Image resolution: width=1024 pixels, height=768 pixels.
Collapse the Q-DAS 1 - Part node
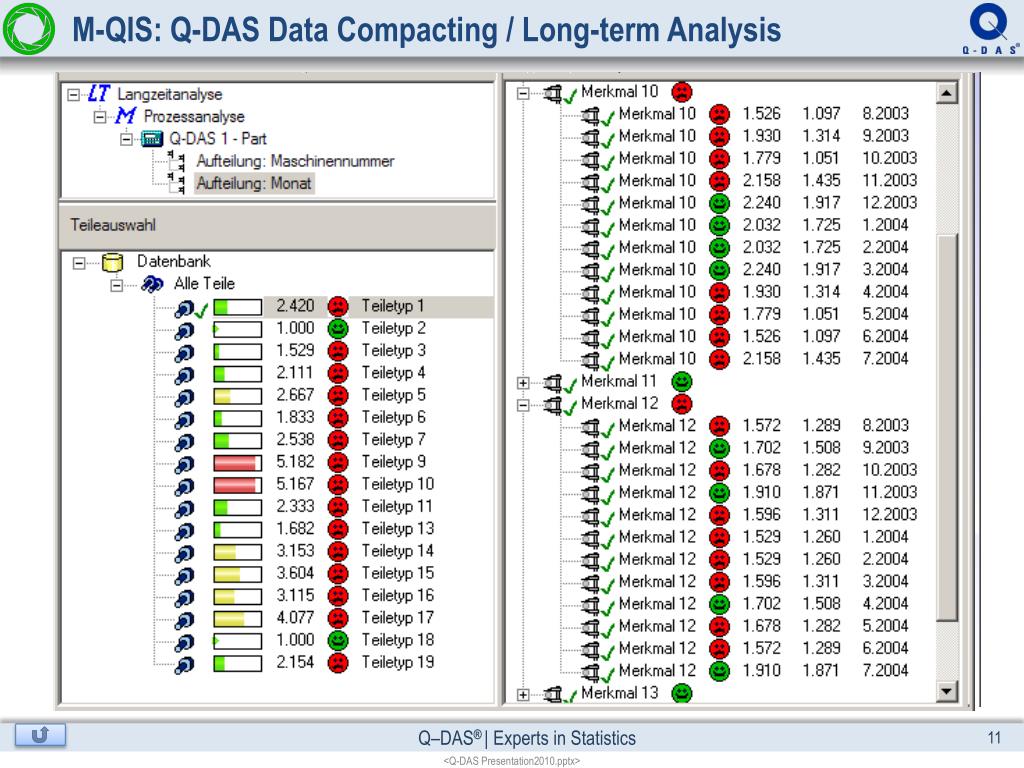127,140
